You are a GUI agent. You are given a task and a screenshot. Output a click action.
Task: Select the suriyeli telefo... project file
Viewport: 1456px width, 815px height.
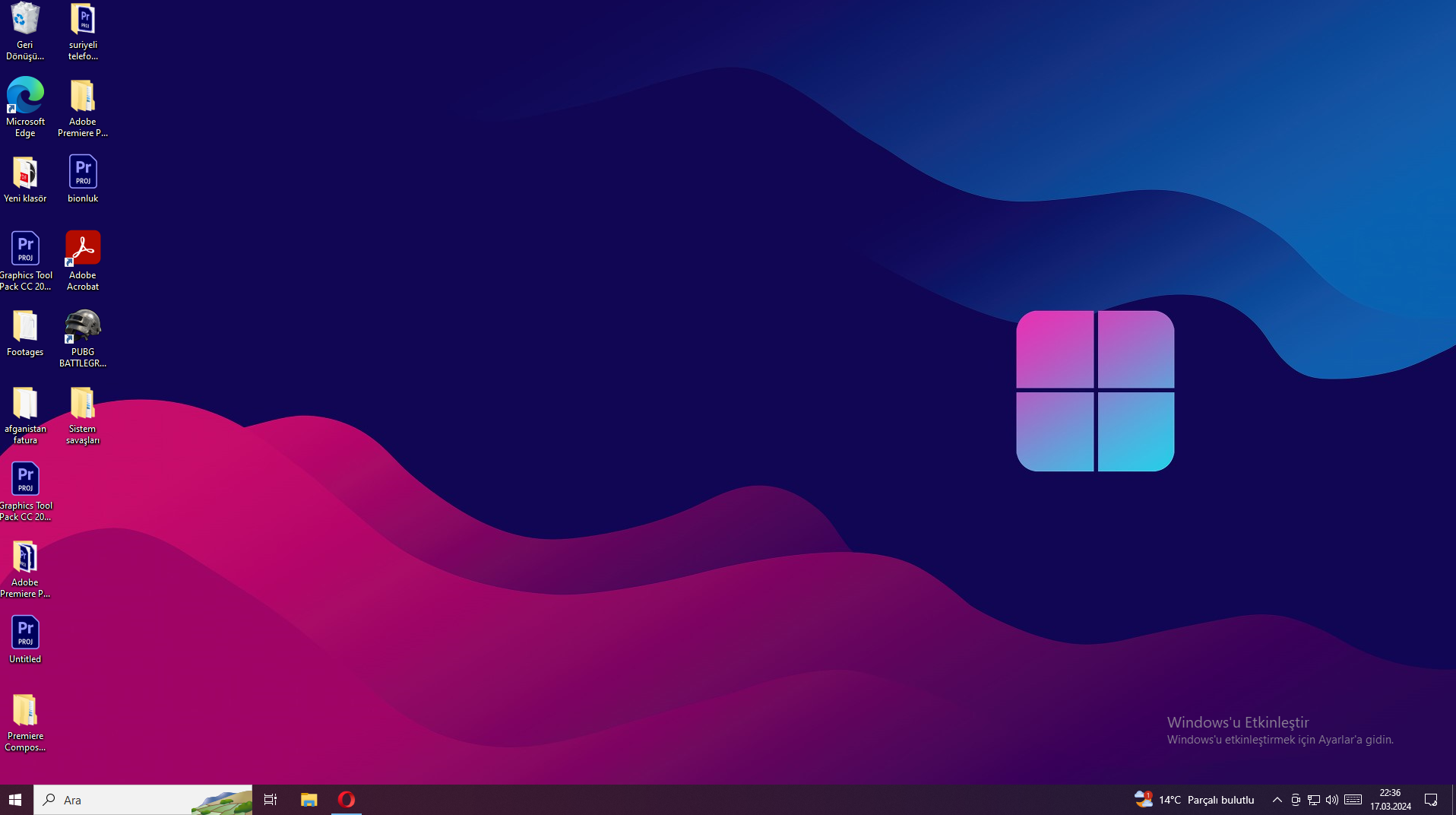click(83, 31)
